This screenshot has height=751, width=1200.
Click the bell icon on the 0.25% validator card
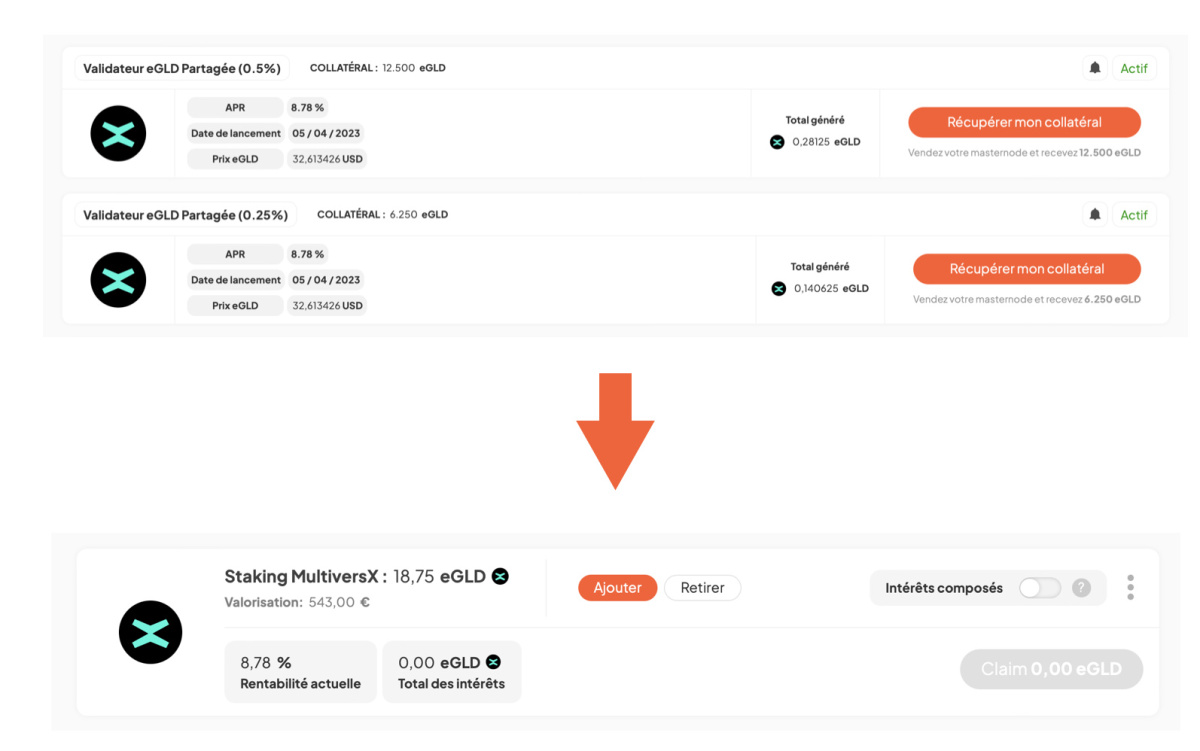(x=1095, y=214)
